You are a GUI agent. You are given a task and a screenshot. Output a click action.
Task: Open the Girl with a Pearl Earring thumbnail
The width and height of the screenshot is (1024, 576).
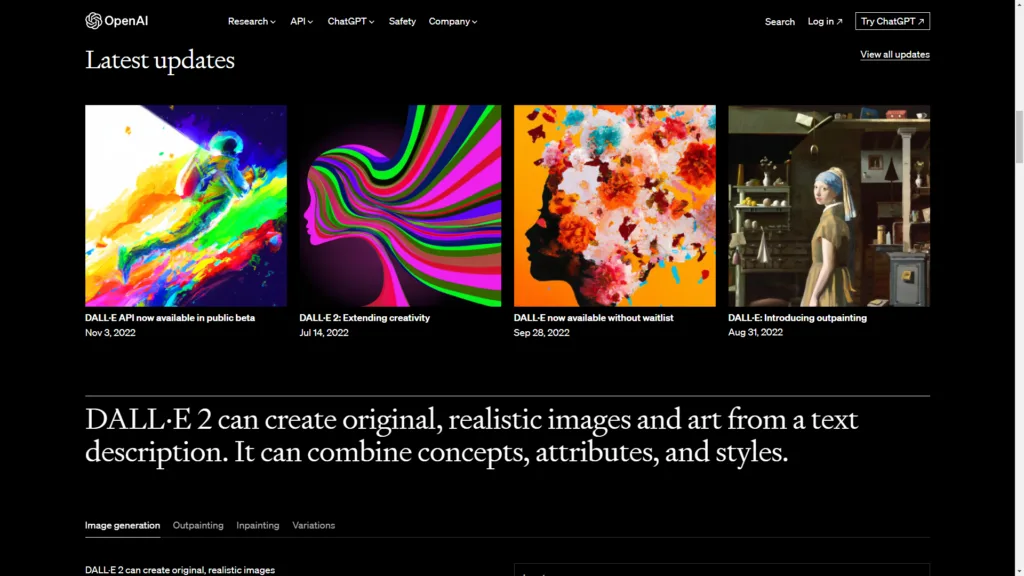pos(829,206)
